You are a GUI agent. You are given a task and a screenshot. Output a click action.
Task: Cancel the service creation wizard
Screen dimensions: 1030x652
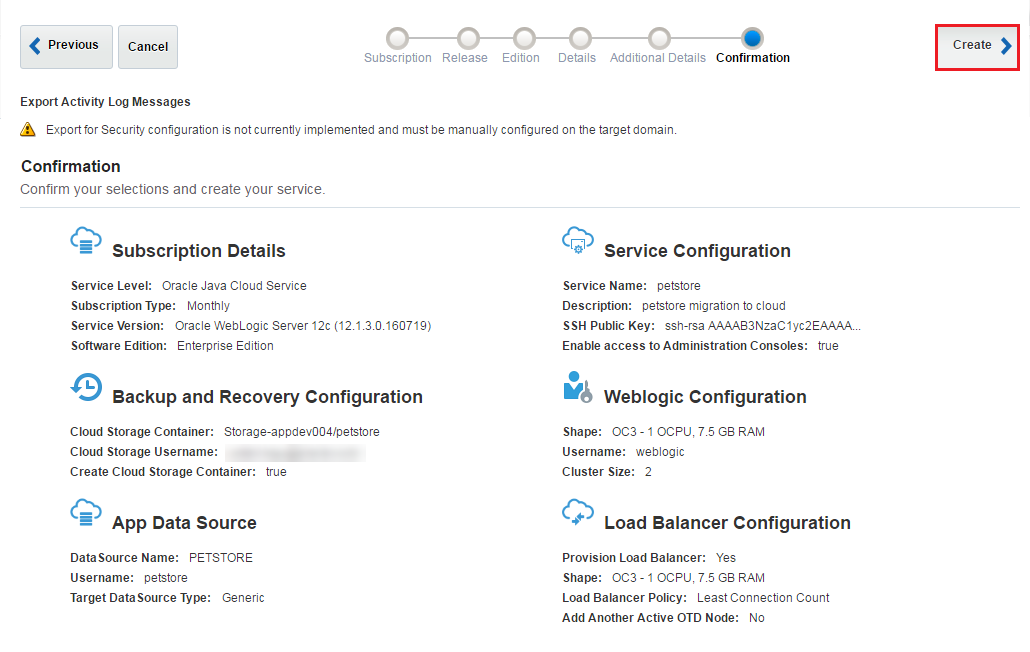click(148, 47)
